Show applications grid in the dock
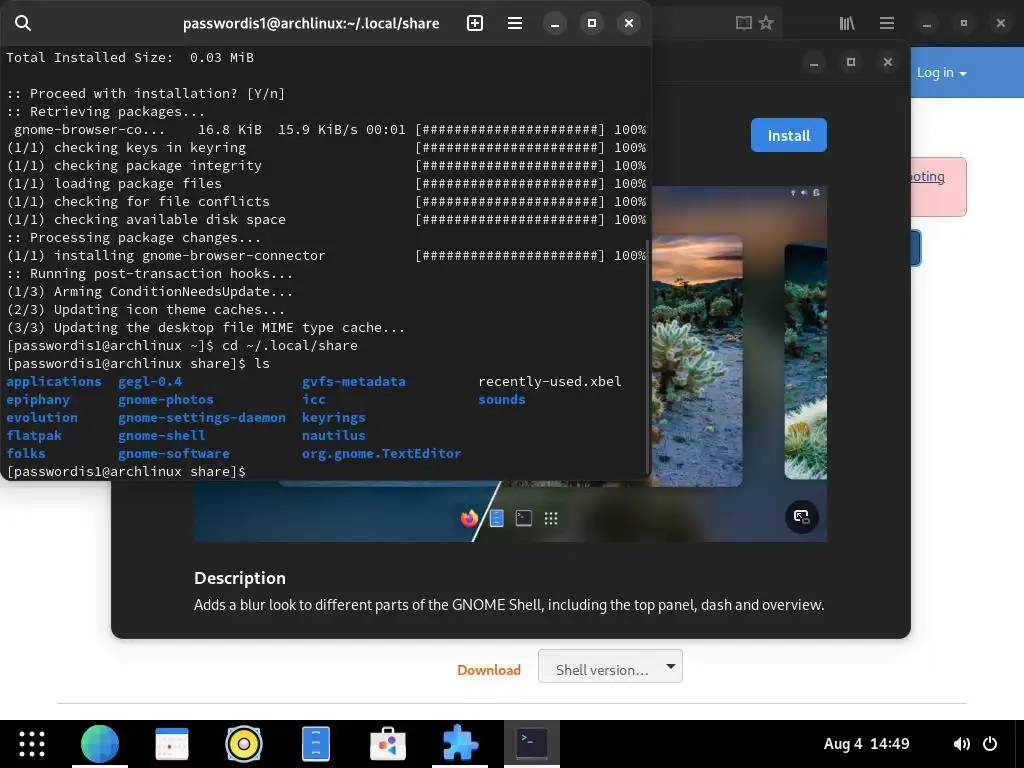 32,743
